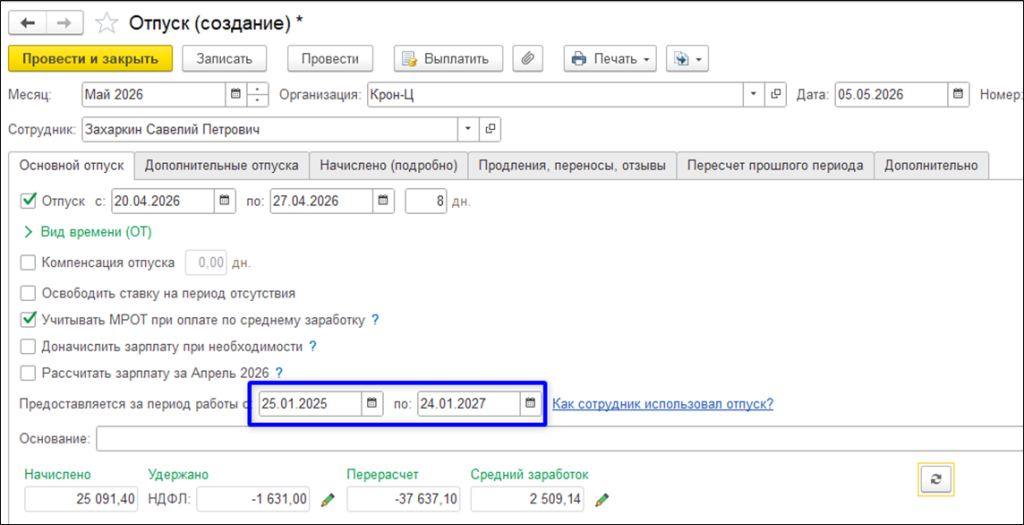Screen dimensions: 1024x525
Task: Switch to Основной отпуск tab
Action: (x=71, y=165)
